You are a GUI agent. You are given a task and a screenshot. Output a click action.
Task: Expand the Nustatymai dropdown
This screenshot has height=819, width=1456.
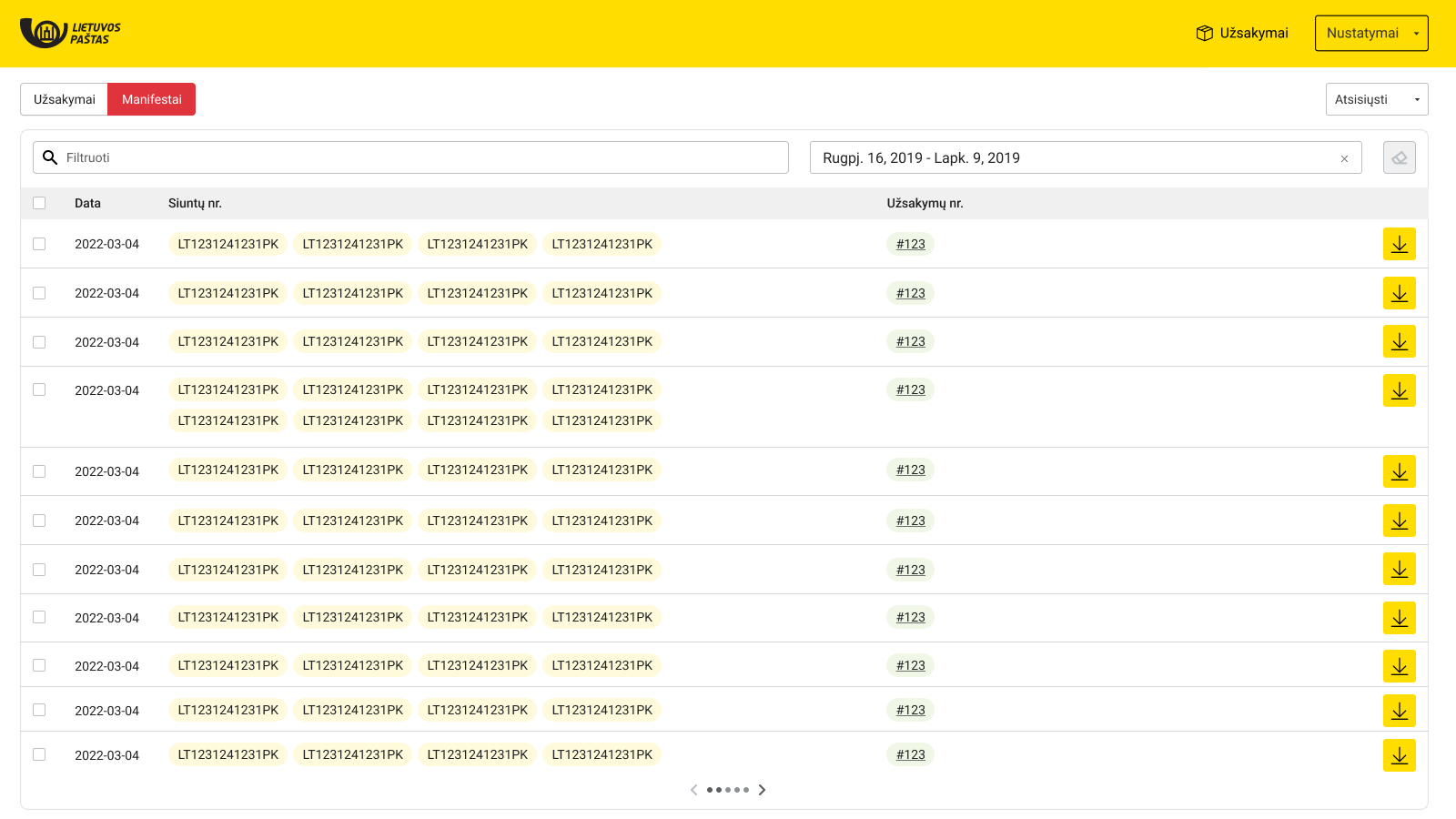(1371, 33)
